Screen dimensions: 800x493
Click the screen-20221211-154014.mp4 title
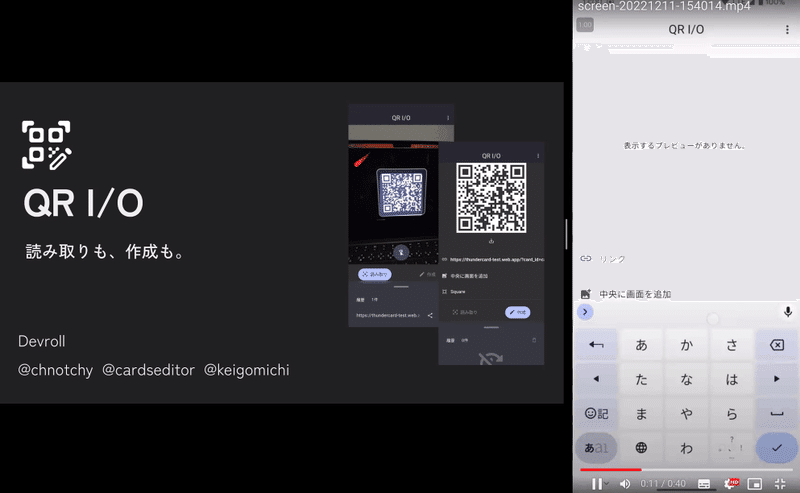click(x=664, y=6)
